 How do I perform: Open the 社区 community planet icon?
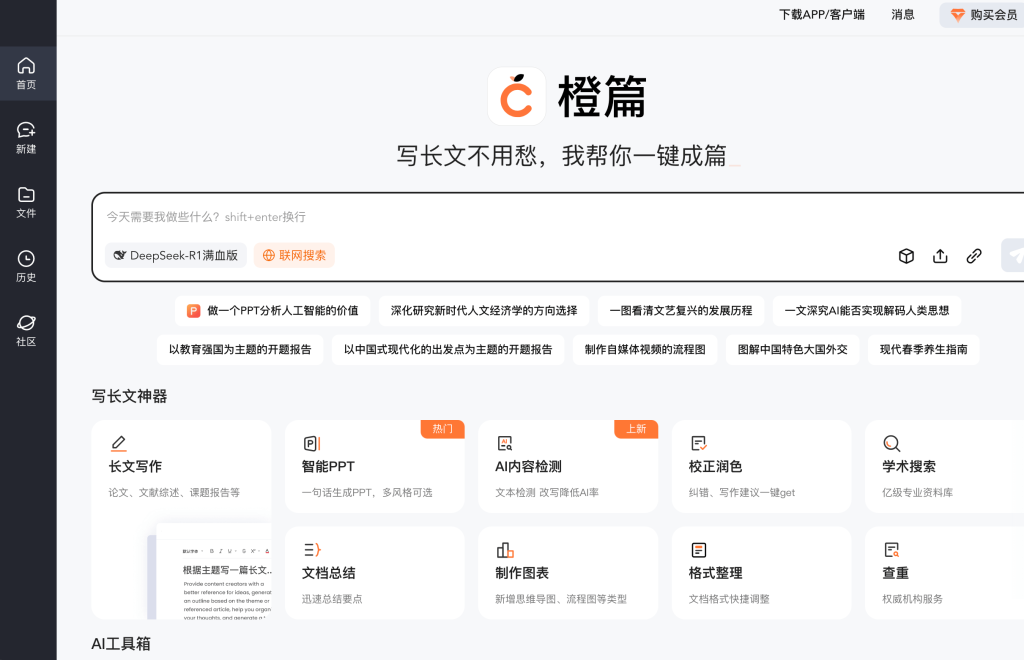click(26, 322)
